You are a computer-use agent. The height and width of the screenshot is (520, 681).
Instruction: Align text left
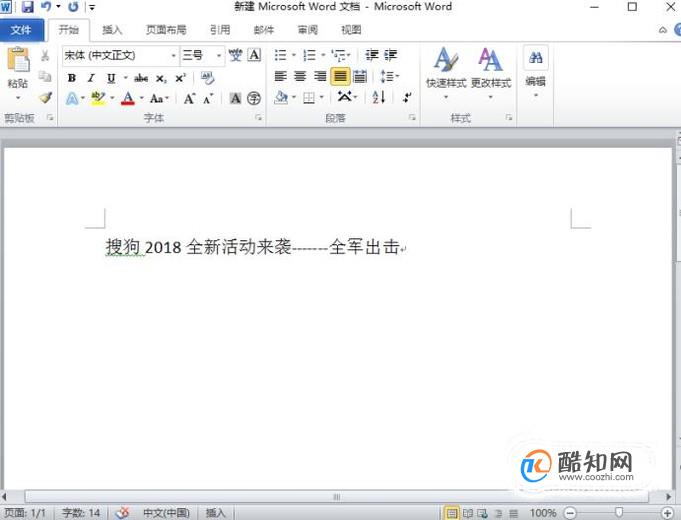tap(281, 77)
